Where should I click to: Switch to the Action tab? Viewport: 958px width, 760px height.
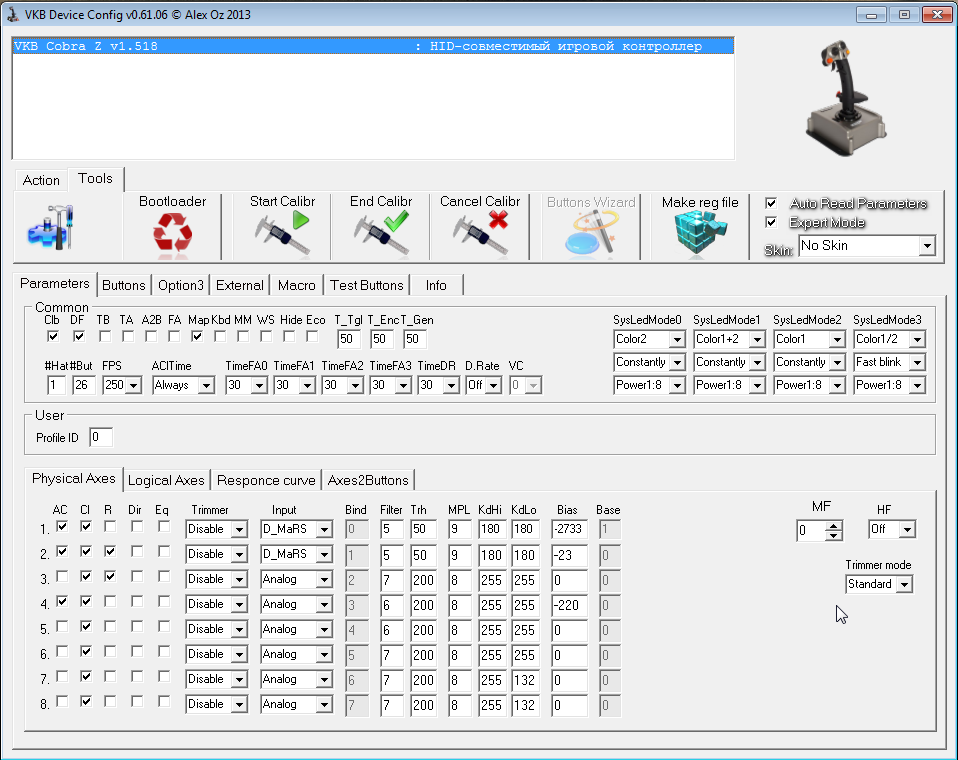(x=41, y=180)
